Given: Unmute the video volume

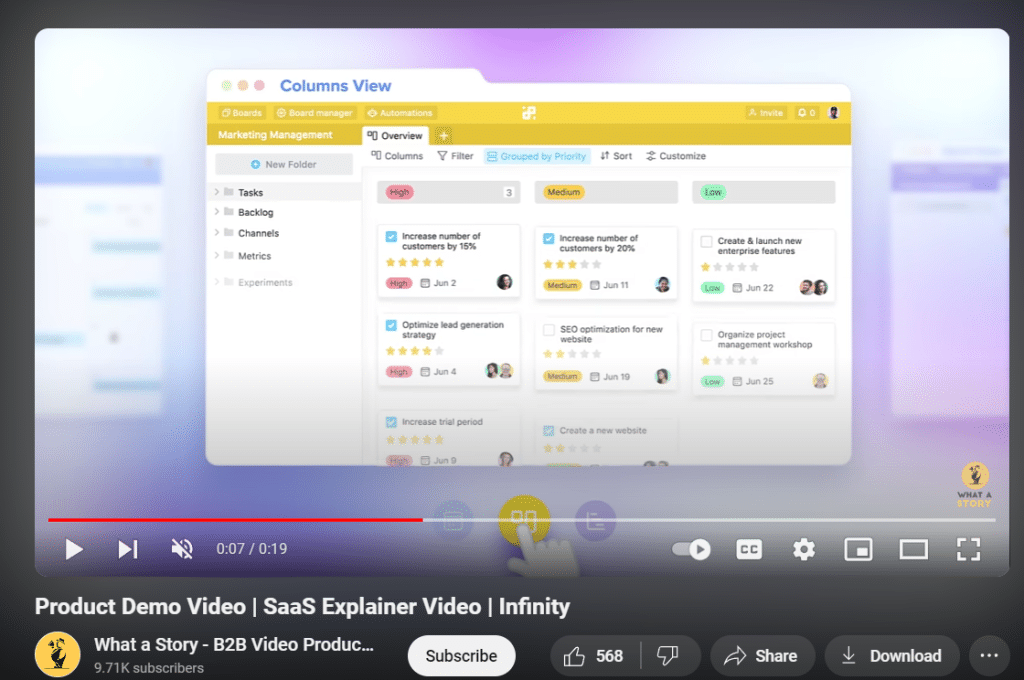Looking at the screenshot, I should pos(181,549).
